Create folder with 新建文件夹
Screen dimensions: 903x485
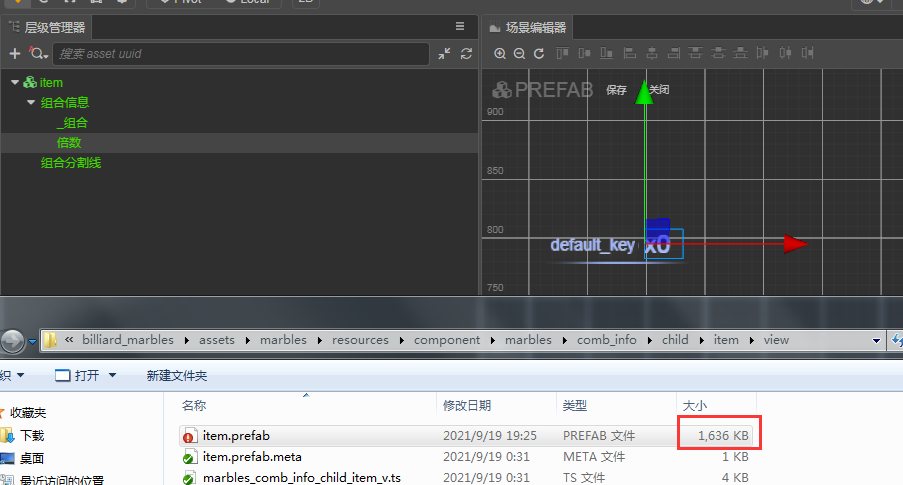coord(177,376)
